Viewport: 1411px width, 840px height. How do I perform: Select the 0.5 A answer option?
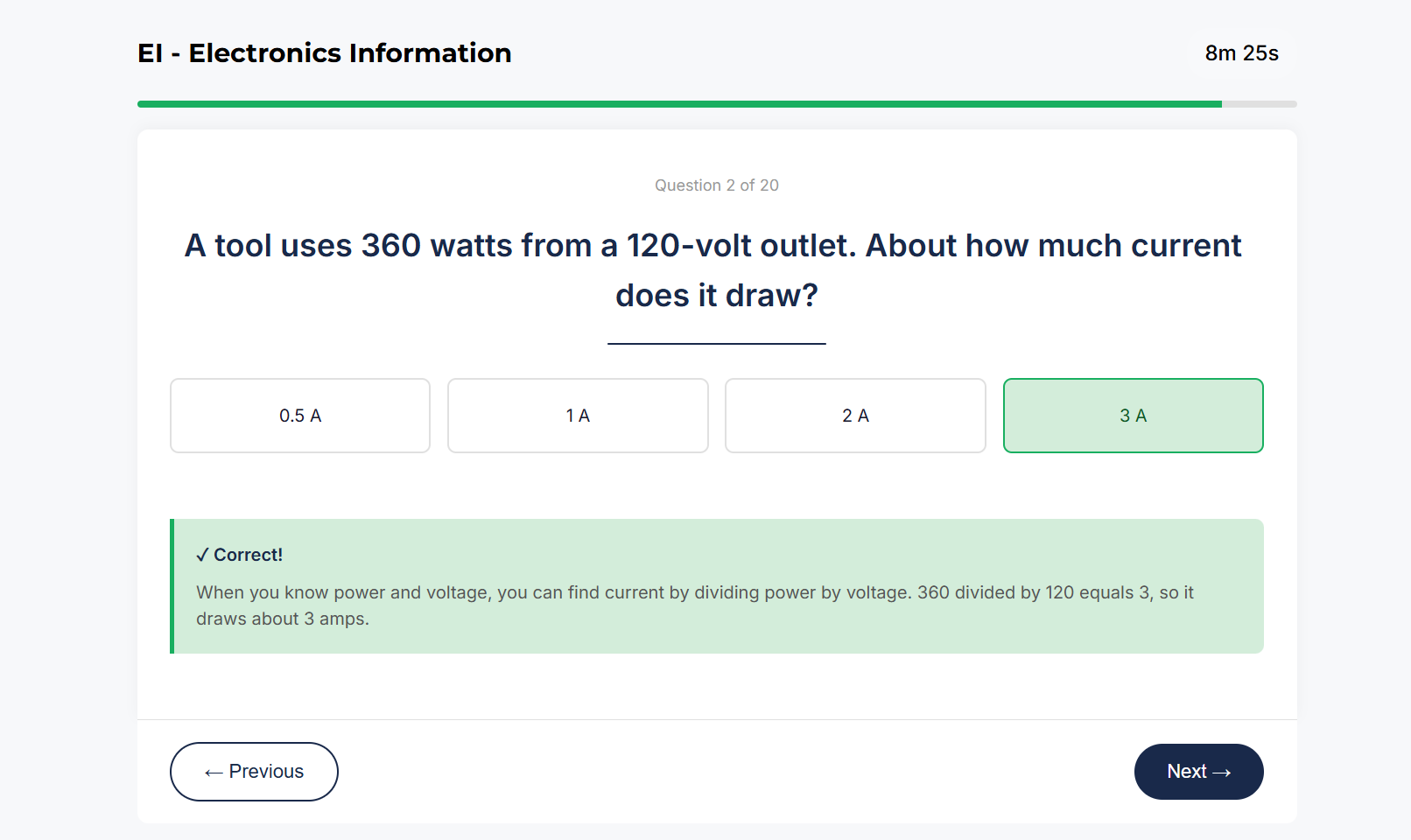coord(299,416)
